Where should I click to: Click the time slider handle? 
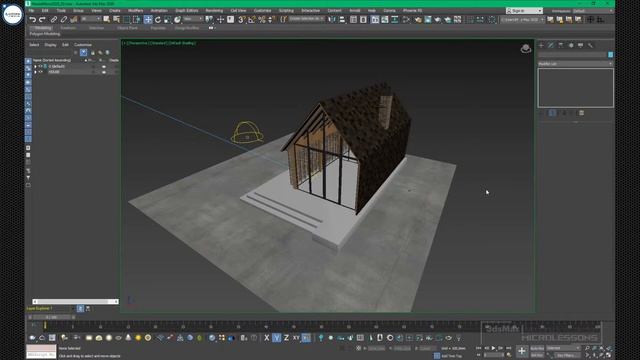[51, 317]
